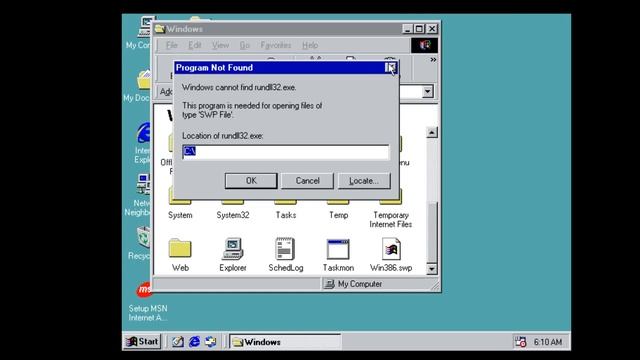Click the scrollbar up arrow
Image resolution: width=640 pixels, height=360 pixels.
click(x=431, y=132)
